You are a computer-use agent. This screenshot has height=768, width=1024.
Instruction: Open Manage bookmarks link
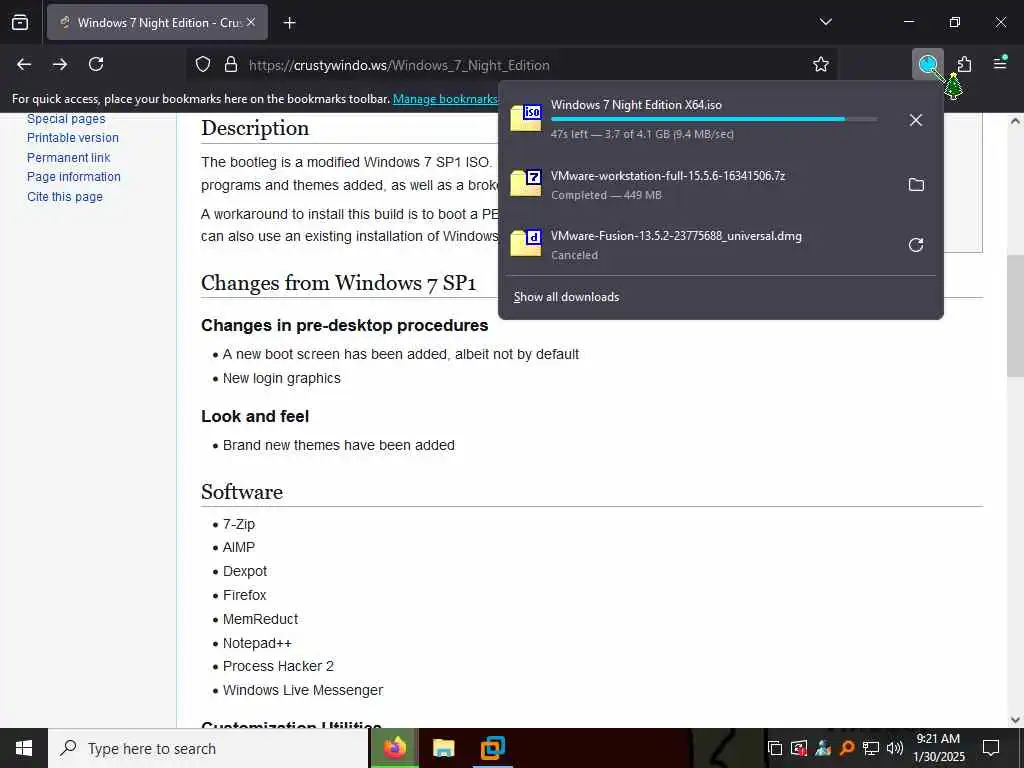(x=445, y=99)
